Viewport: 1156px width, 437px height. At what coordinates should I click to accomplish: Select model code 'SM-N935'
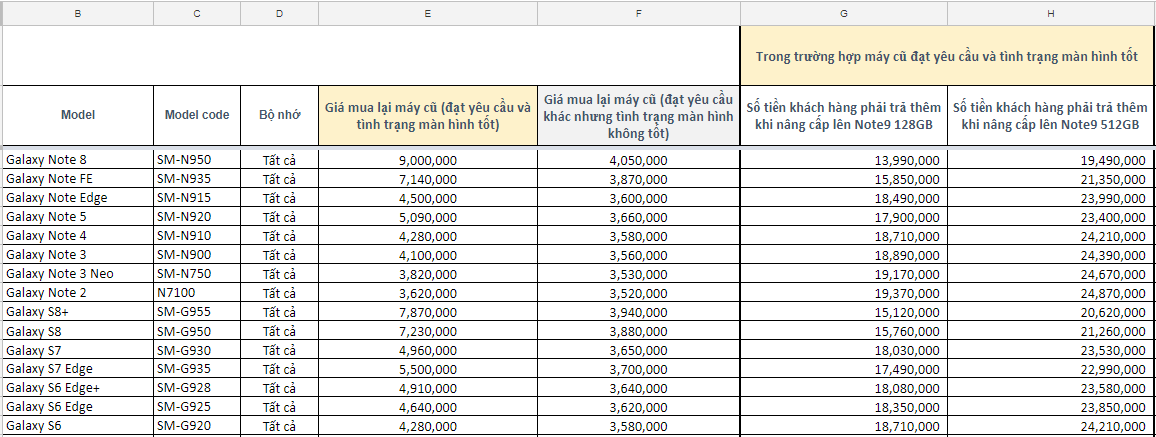197,178
